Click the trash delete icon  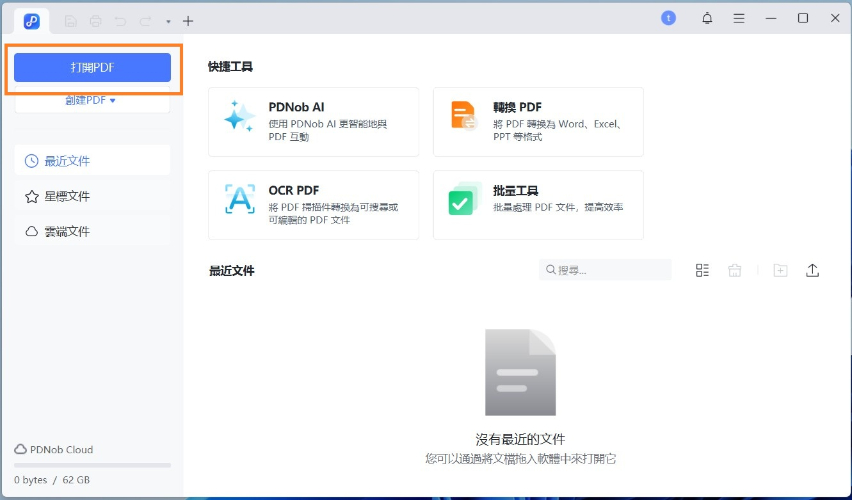point(735,270)
